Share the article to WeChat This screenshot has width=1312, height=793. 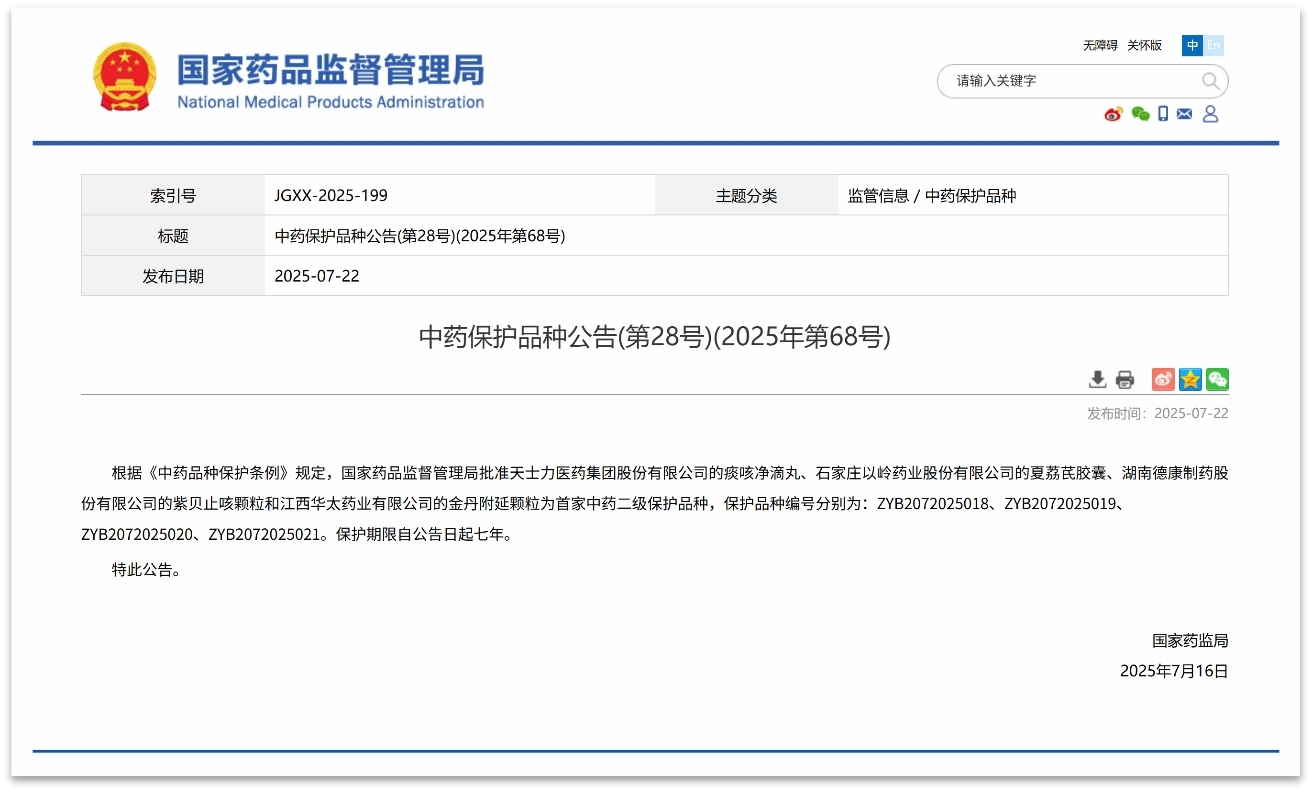coord(1217,380)
